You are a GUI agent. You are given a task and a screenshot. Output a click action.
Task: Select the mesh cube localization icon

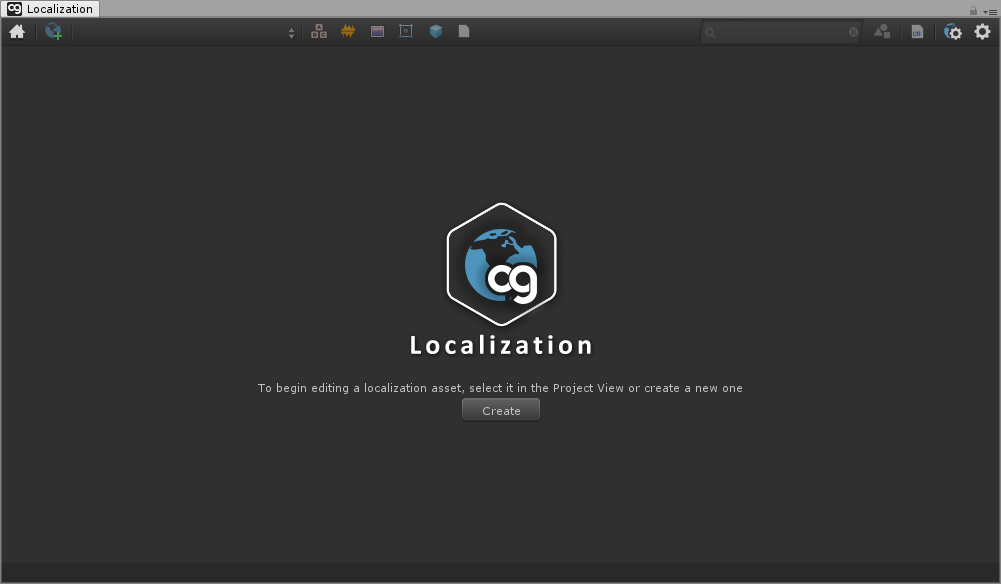(434, 31)
